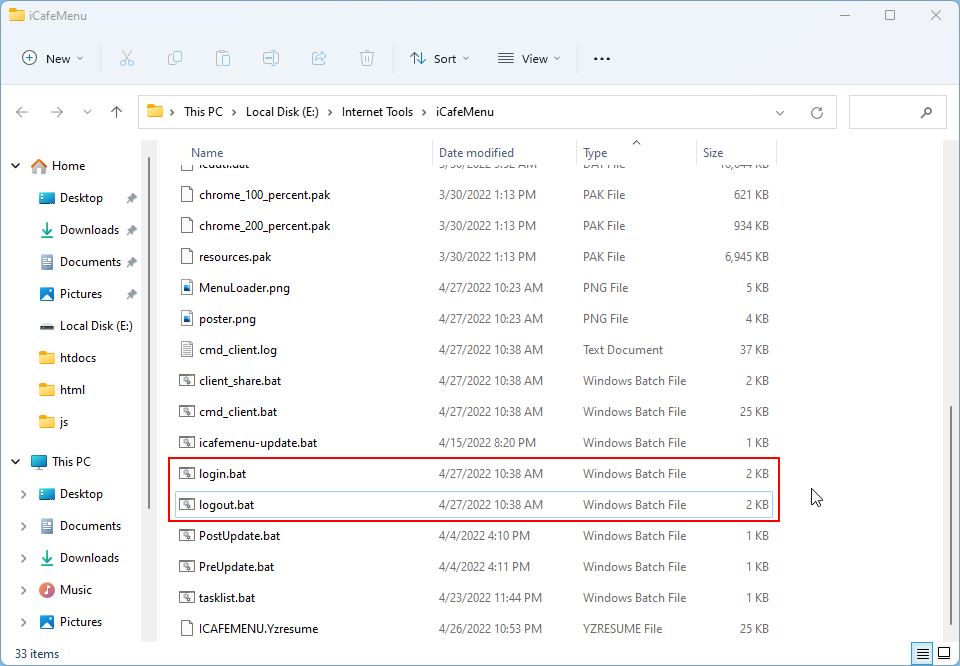
Task: Click the Copy icon in toolbar
Action: point(175,59)
